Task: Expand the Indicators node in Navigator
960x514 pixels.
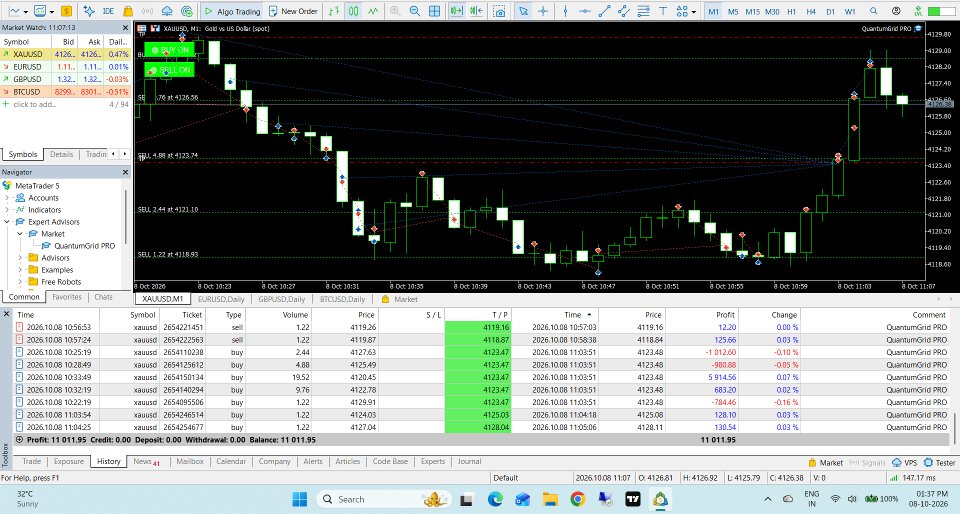Action: click(x=7, y=210)
